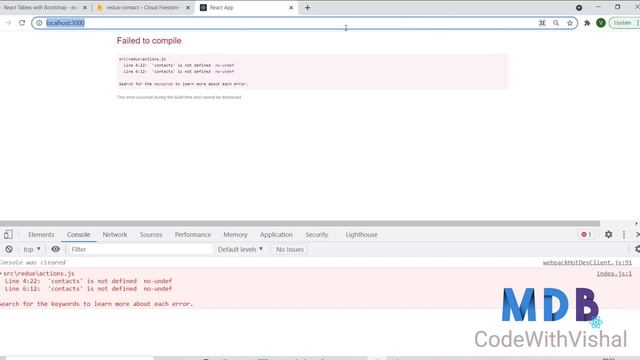Open a new browser tab
The image size is (640, 360).
307,7
